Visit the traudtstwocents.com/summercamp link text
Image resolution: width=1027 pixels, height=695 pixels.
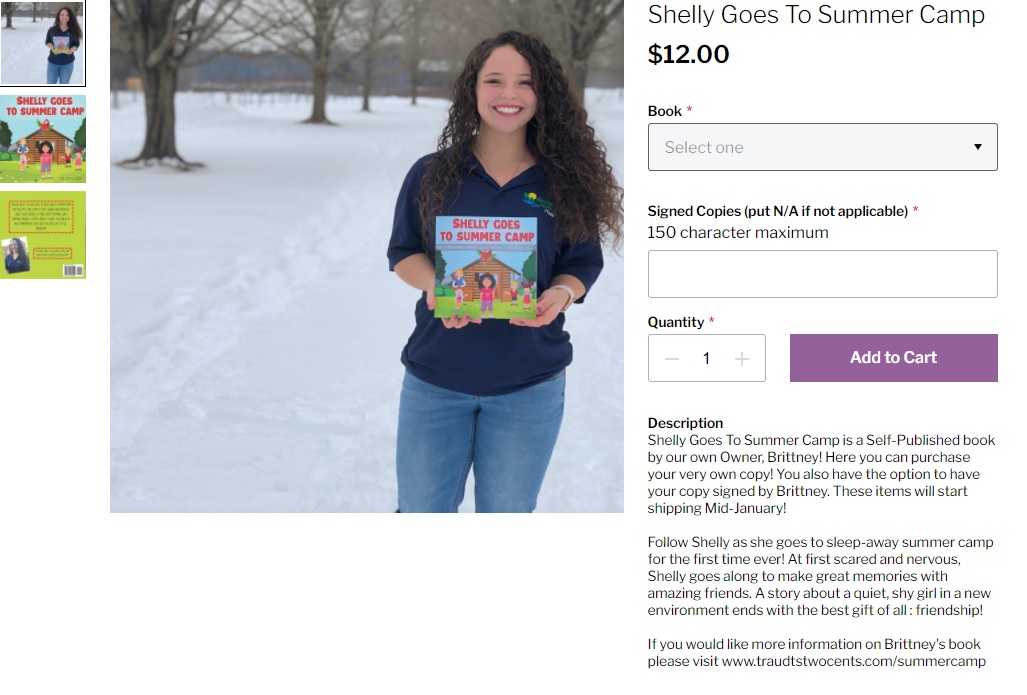tap(853, 661)
